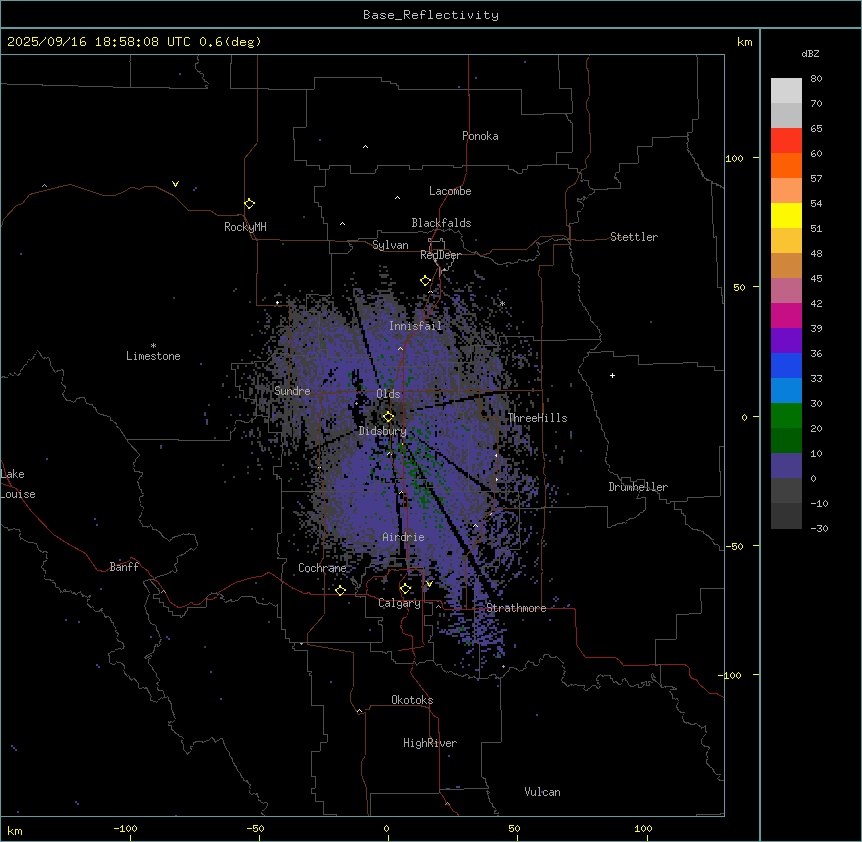Screen dimensions: 862x842
Task: Select the yellow 54 dBZ legend color
Action: pyautogui.click(x=786, y=215)
